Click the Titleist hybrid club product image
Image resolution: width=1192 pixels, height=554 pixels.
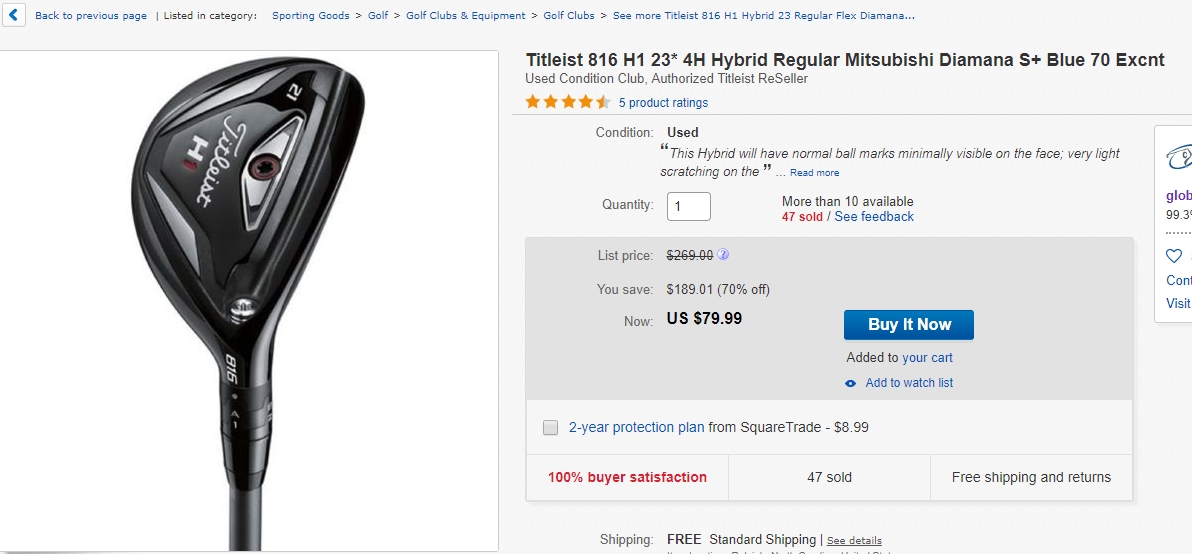pos(248,300)
